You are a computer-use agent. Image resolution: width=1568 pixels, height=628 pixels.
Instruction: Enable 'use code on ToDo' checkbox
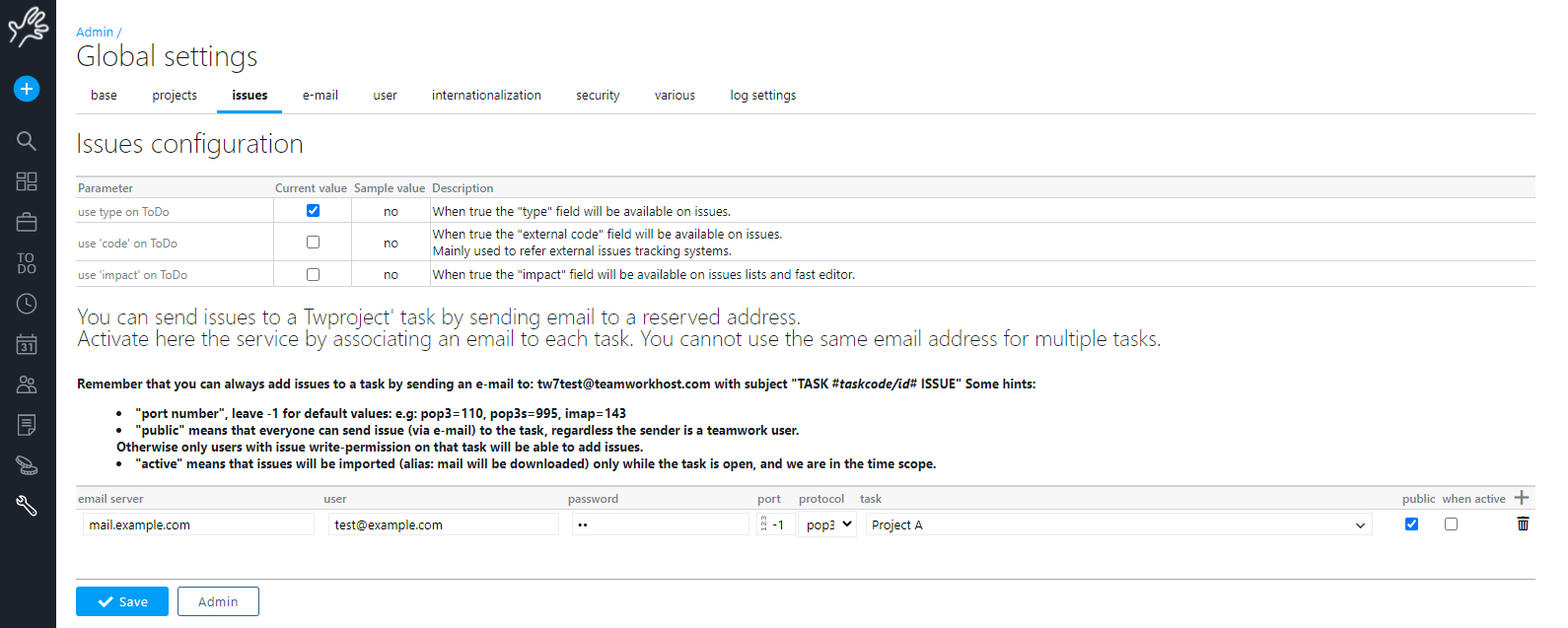coord(313,242)
